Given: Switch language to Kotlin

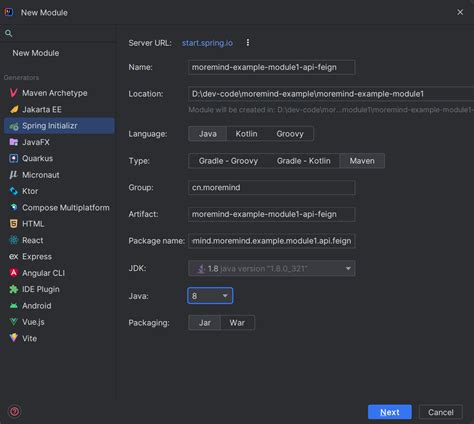Looking at the screenshot, I should click(x=246, y=134).
